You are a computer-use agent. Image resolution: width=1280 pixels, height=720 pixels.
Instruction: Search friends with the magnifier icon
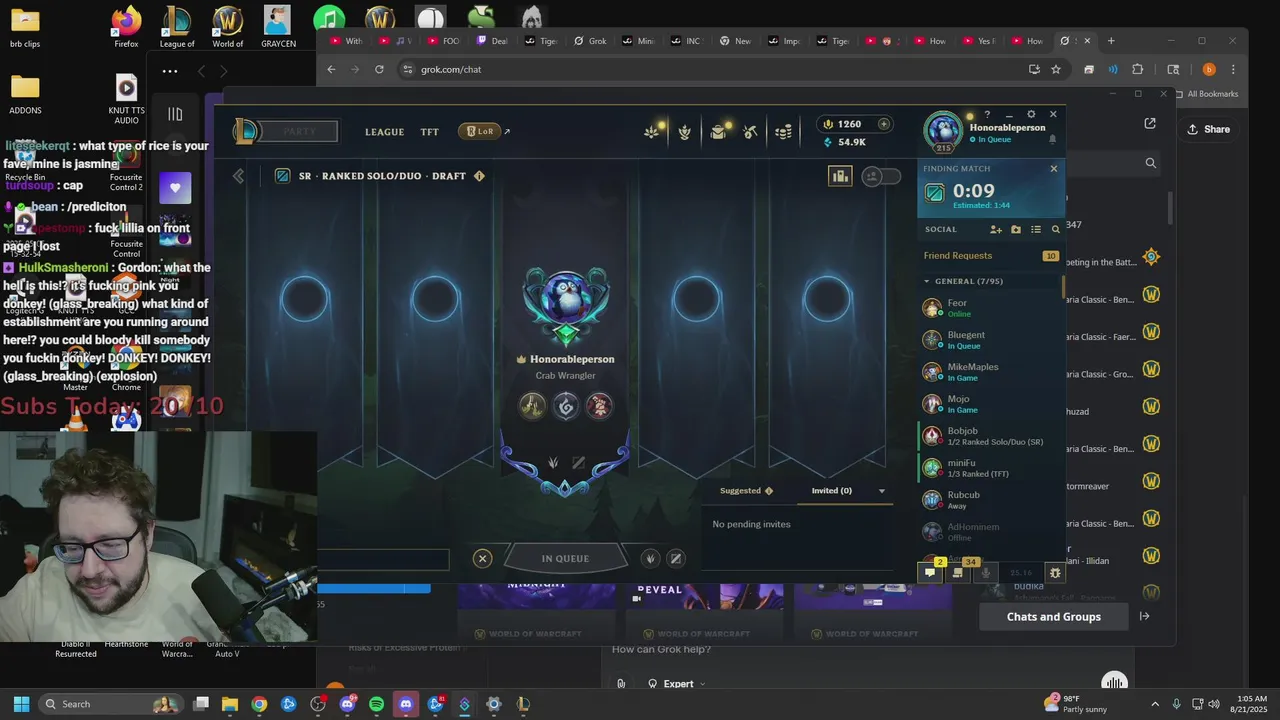click(x=1055, y=229)
